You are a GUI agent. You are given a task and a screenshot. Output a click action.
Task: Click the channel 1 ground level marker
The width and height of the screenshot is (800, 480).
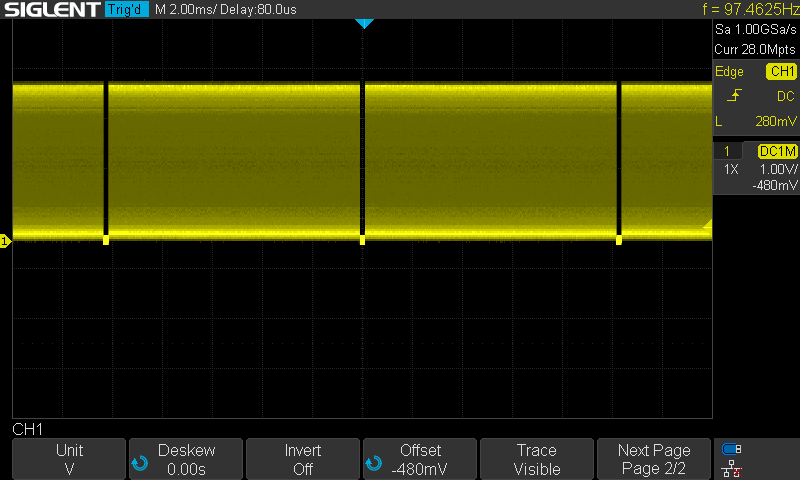click(5, 241)
